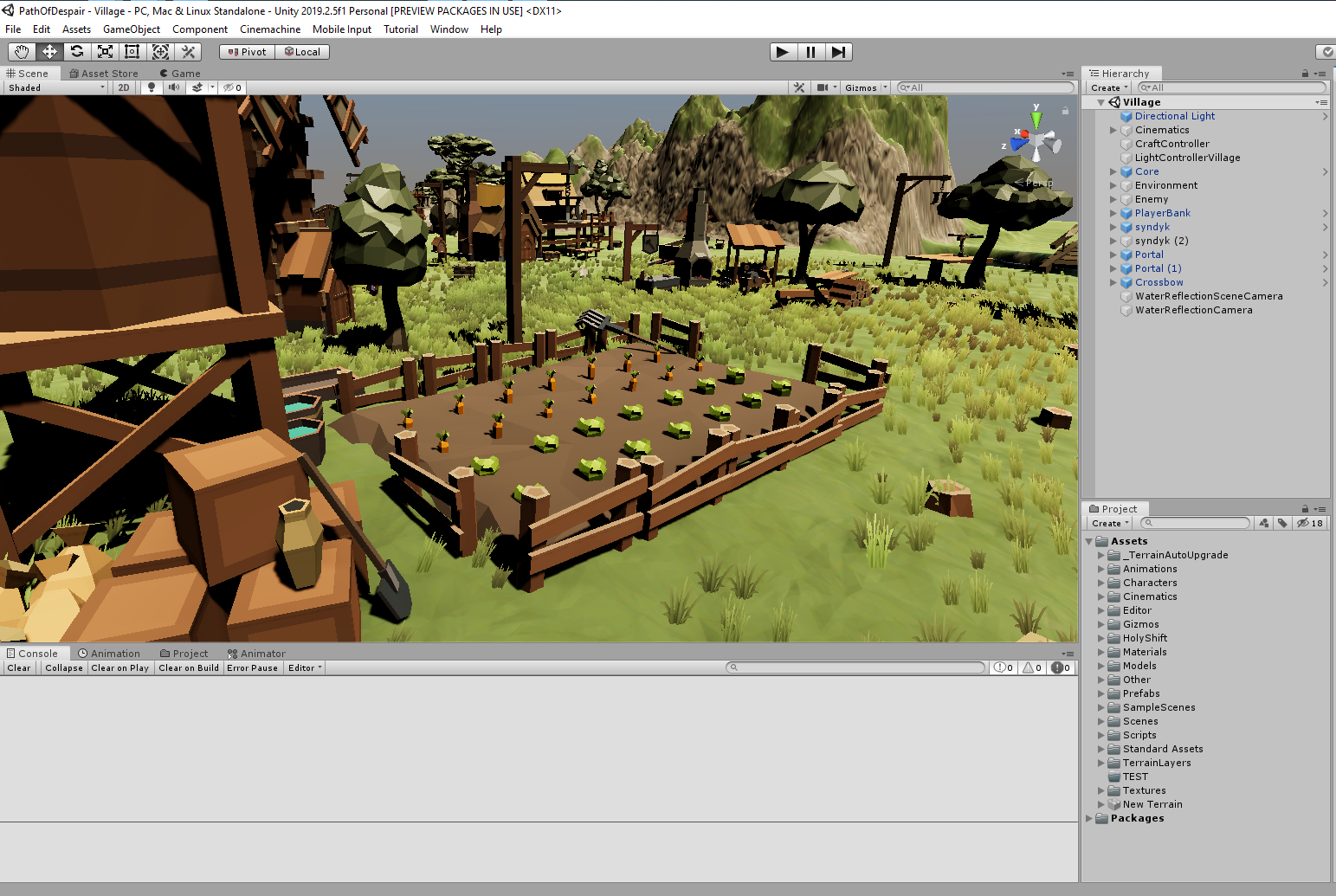Image resolution: width=1336 pixels, height=896 pixels.
Task: Select the Hand tool
Action: 22,52
